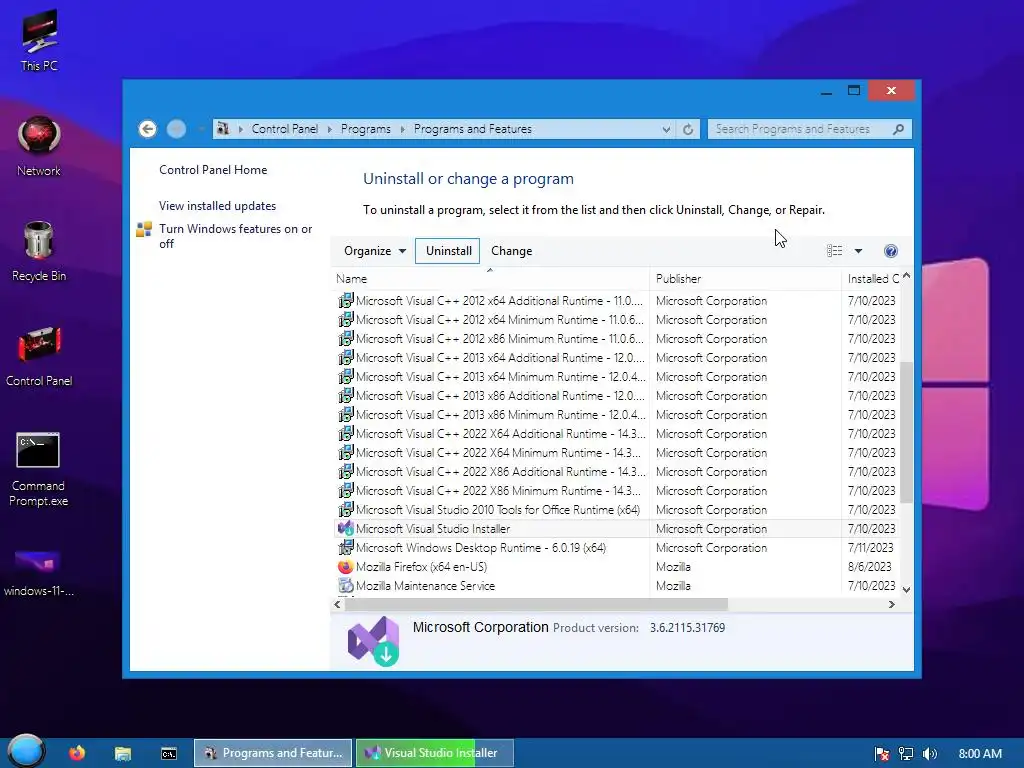Click the Action Center flag tray icon
The image size is (1024, 768).
[882, 754]
